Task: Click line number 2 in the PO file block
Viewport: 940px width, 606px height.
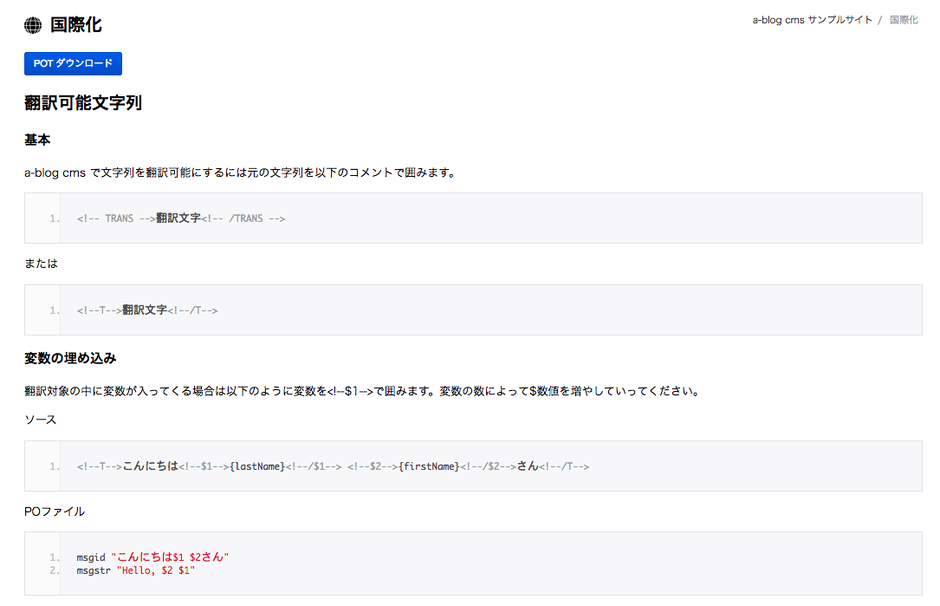Action: pyautogui.click(x=54, y=570)
